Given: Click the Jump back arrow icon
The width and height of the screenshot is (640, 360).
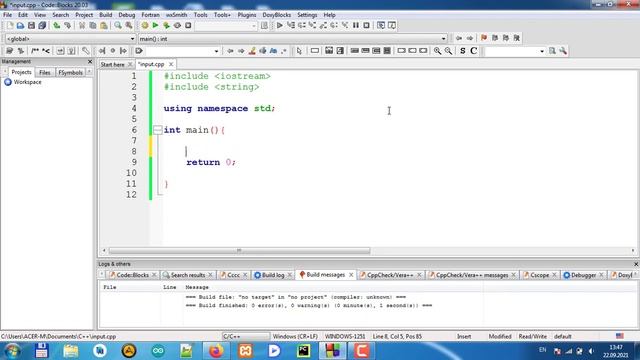Looking at the screenshot, I should (x=459, y=38).
